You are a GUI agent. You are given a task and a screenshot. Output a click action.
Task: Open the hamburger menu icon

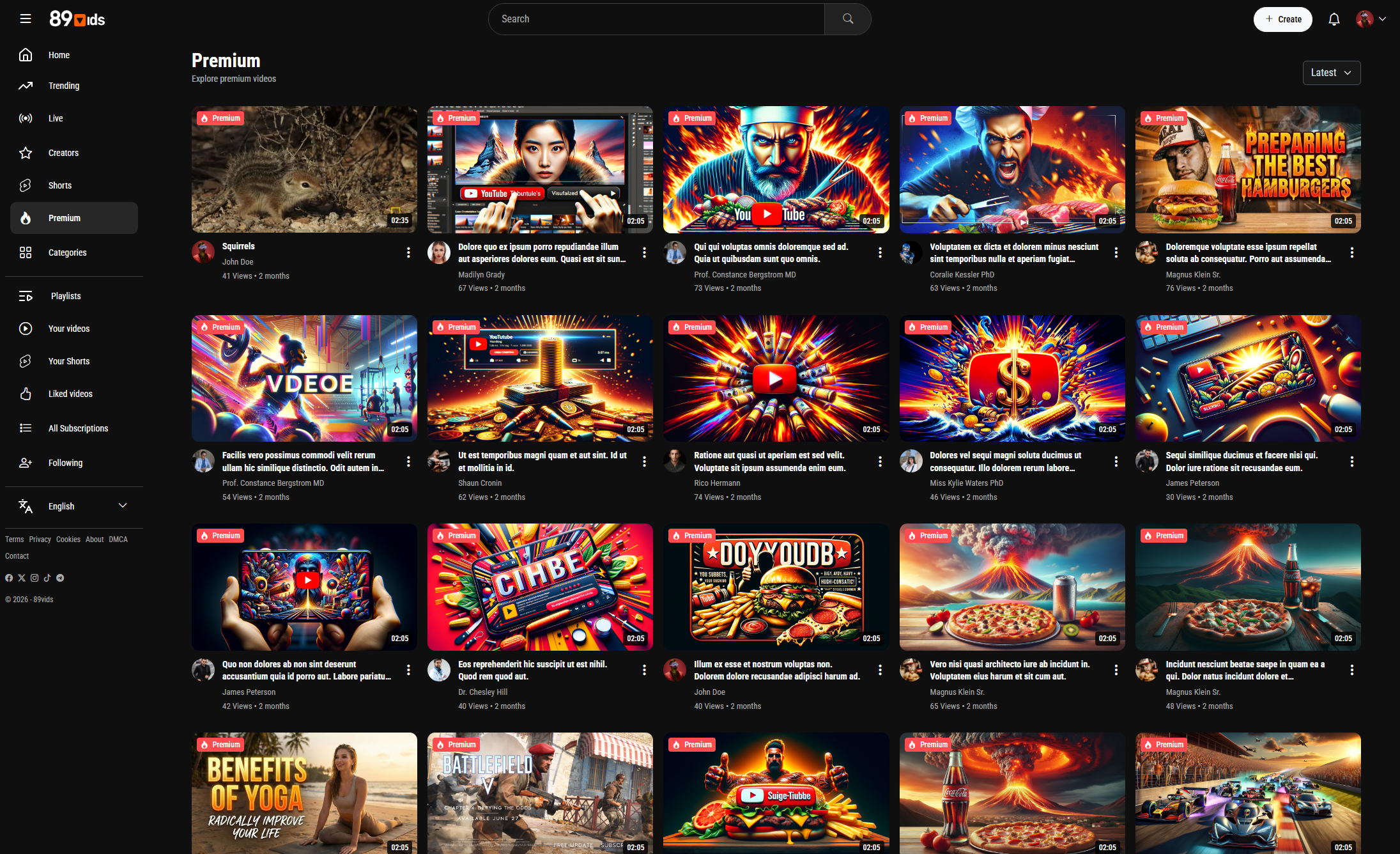(x=26, y=19)
